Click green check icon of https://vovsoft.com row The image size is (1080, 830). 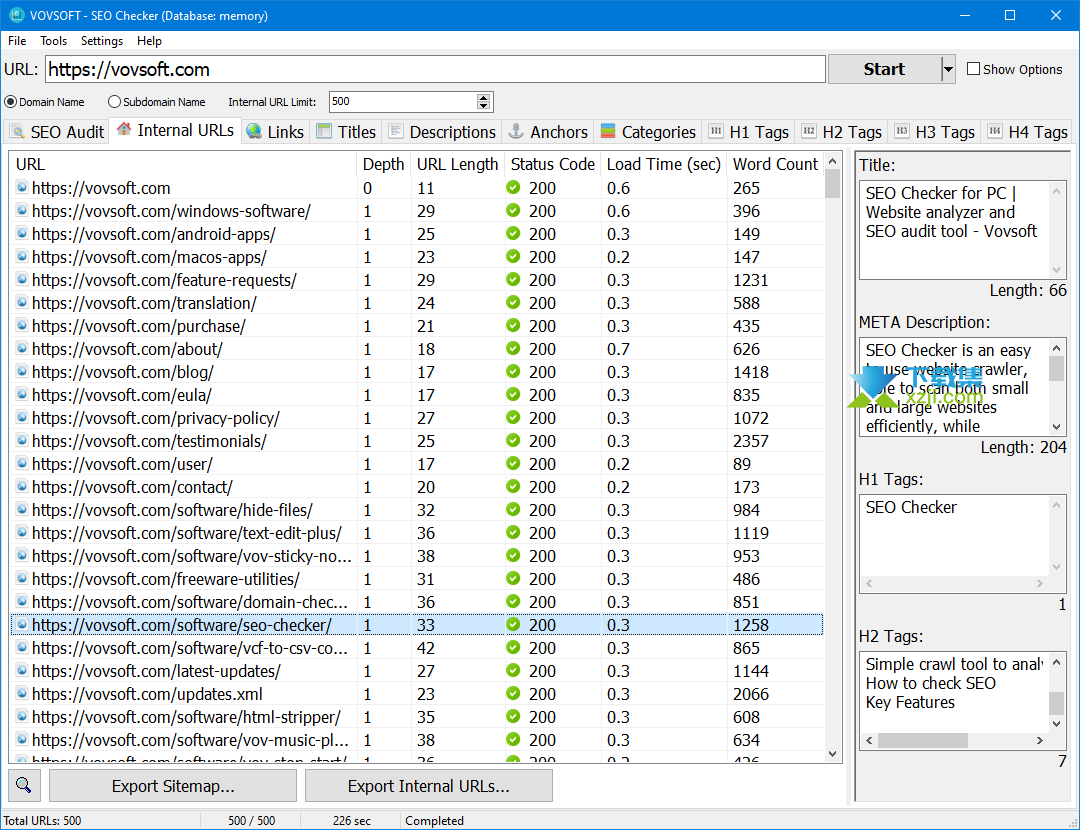point(513,187)
